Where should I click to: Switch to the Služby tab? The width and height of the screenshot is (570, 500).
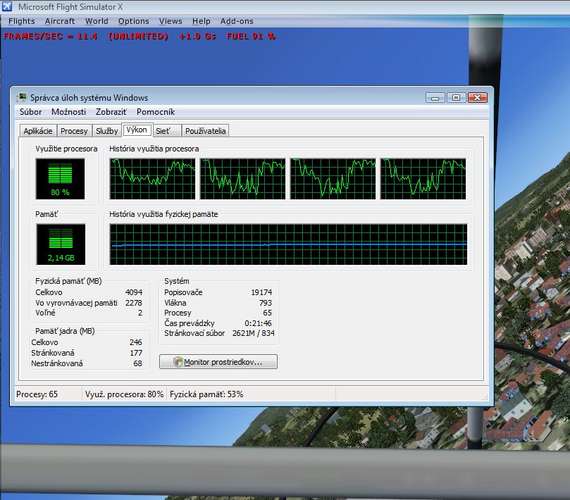pos(107,131)
